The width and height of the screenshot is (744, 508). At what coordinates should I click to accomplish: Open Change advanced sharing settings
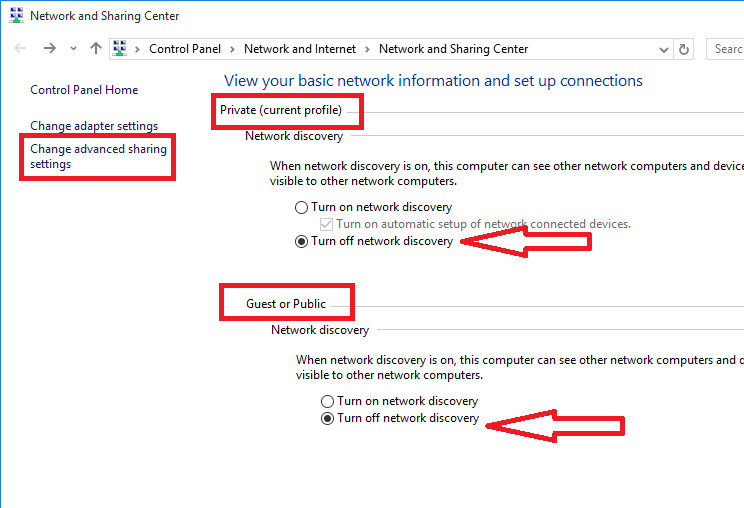click(x=98, y=156)
